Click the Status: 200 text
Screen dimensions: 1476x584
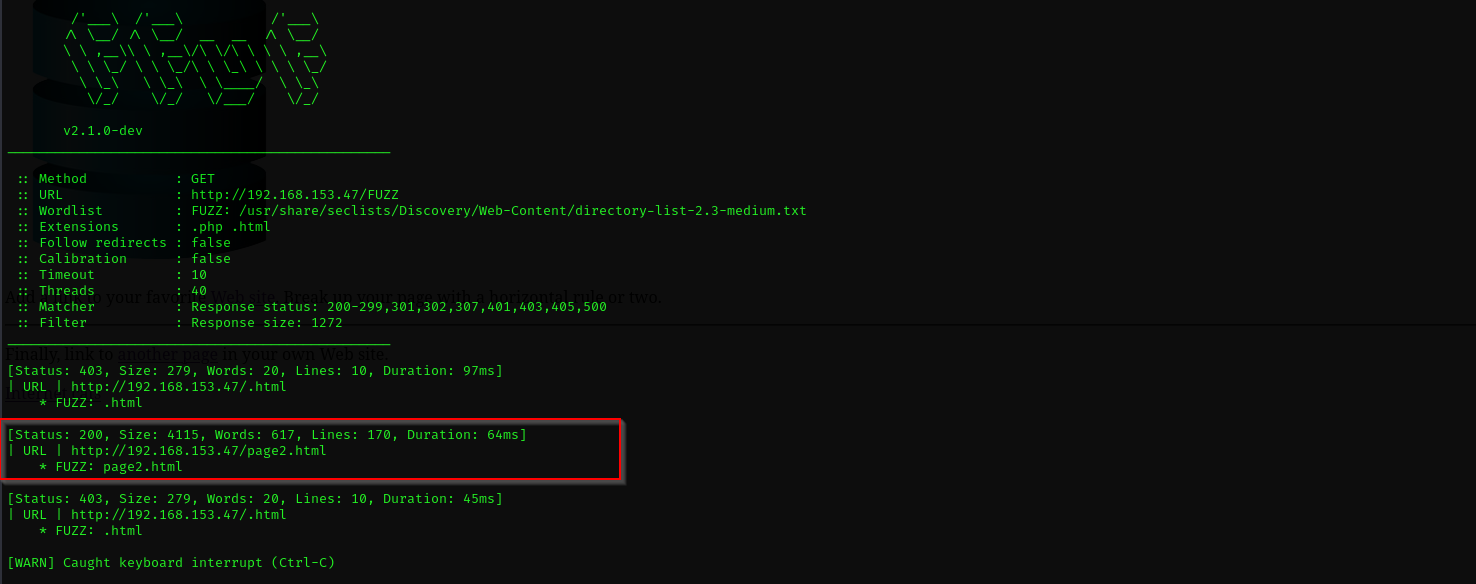[x=59, y=435]
